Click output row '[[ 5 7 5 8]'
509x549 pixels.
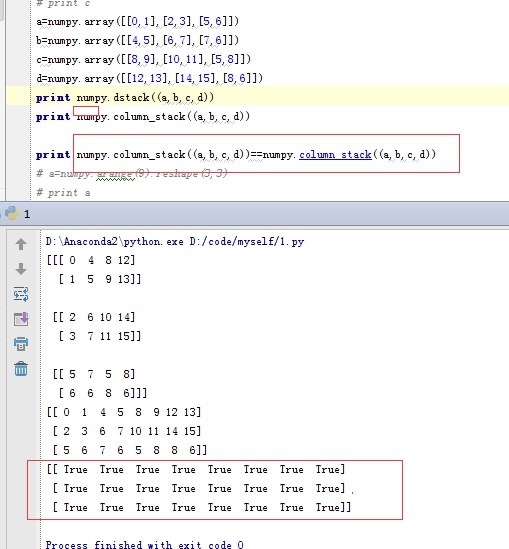click(94, 374)
